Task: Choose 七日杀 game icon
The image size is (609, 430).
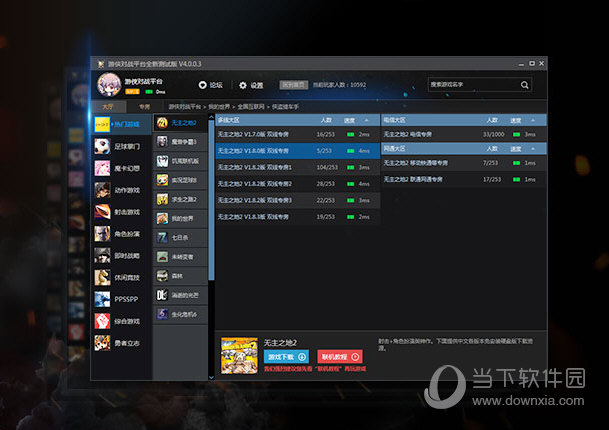Action: pos(162,237)
